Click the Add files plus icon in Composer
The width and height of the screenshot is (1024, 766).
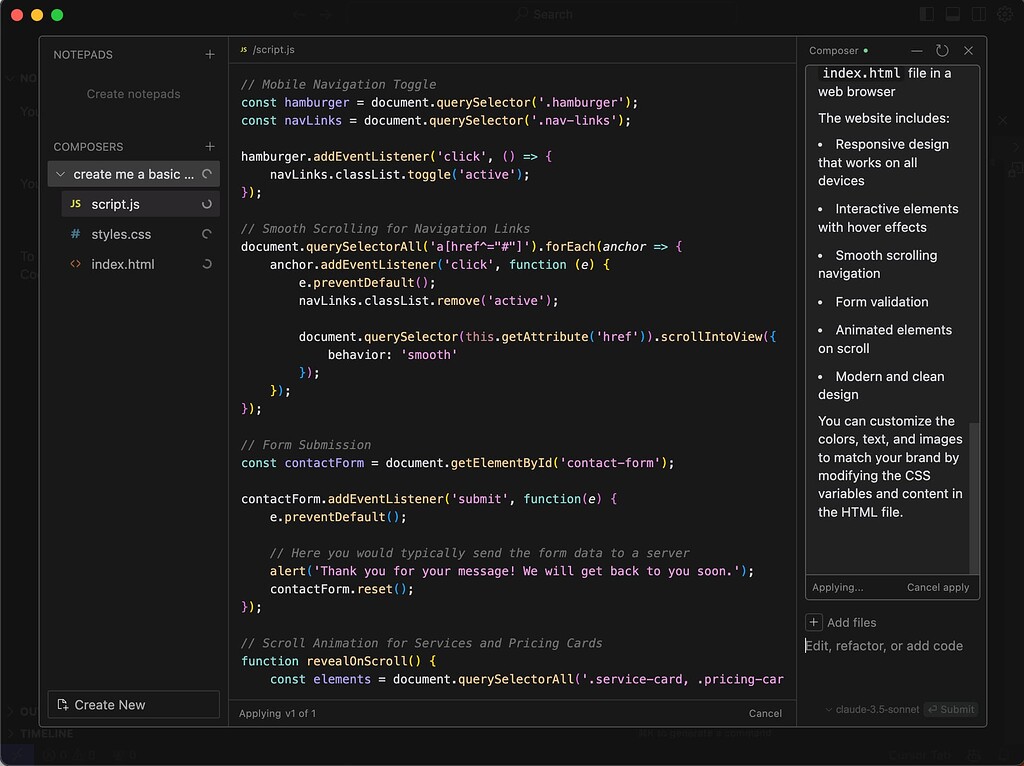pyautogui.click(x=814, y=622)
